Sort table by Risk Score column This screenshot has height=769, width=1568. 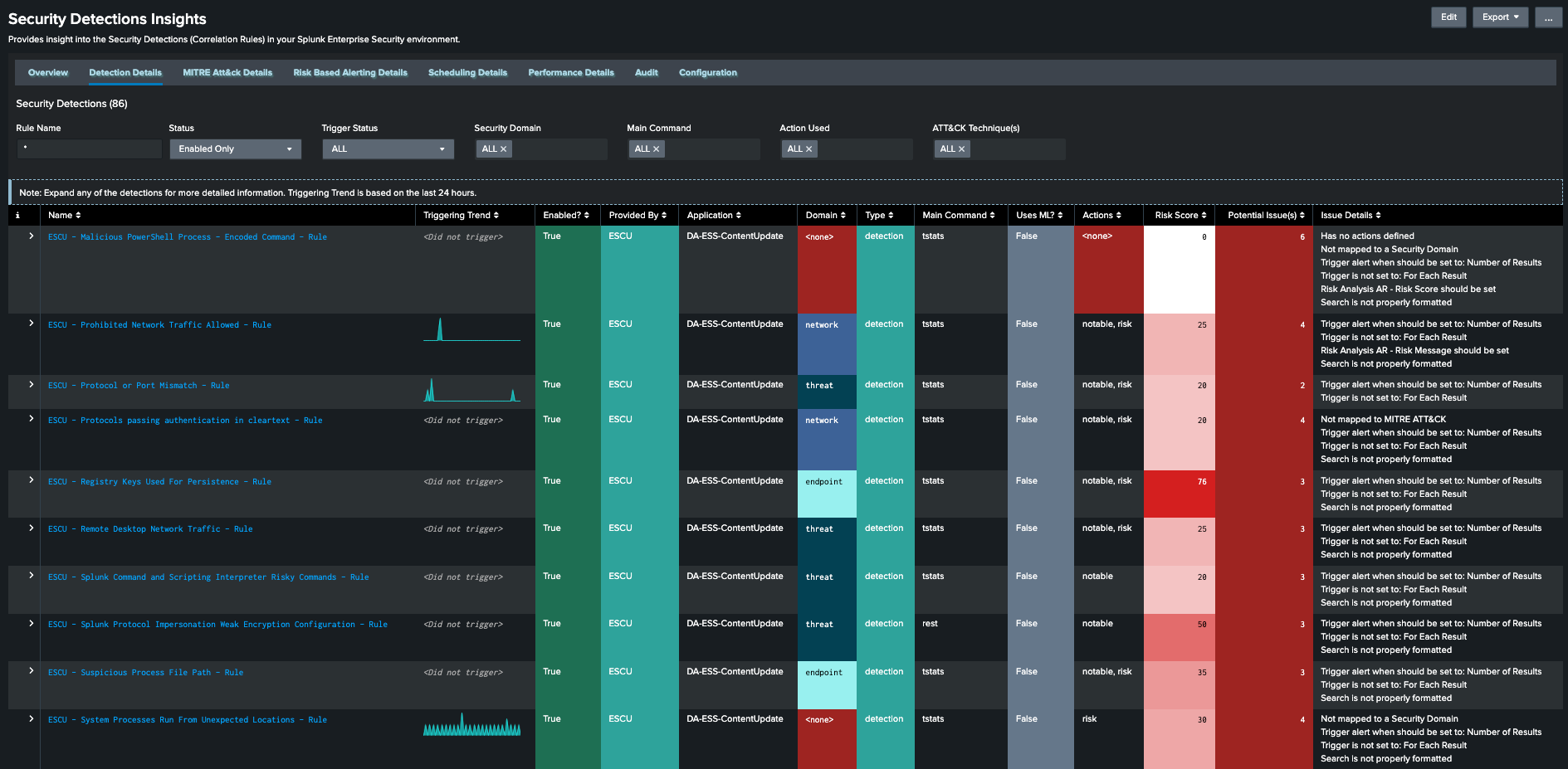click(x=1180, y=215)
